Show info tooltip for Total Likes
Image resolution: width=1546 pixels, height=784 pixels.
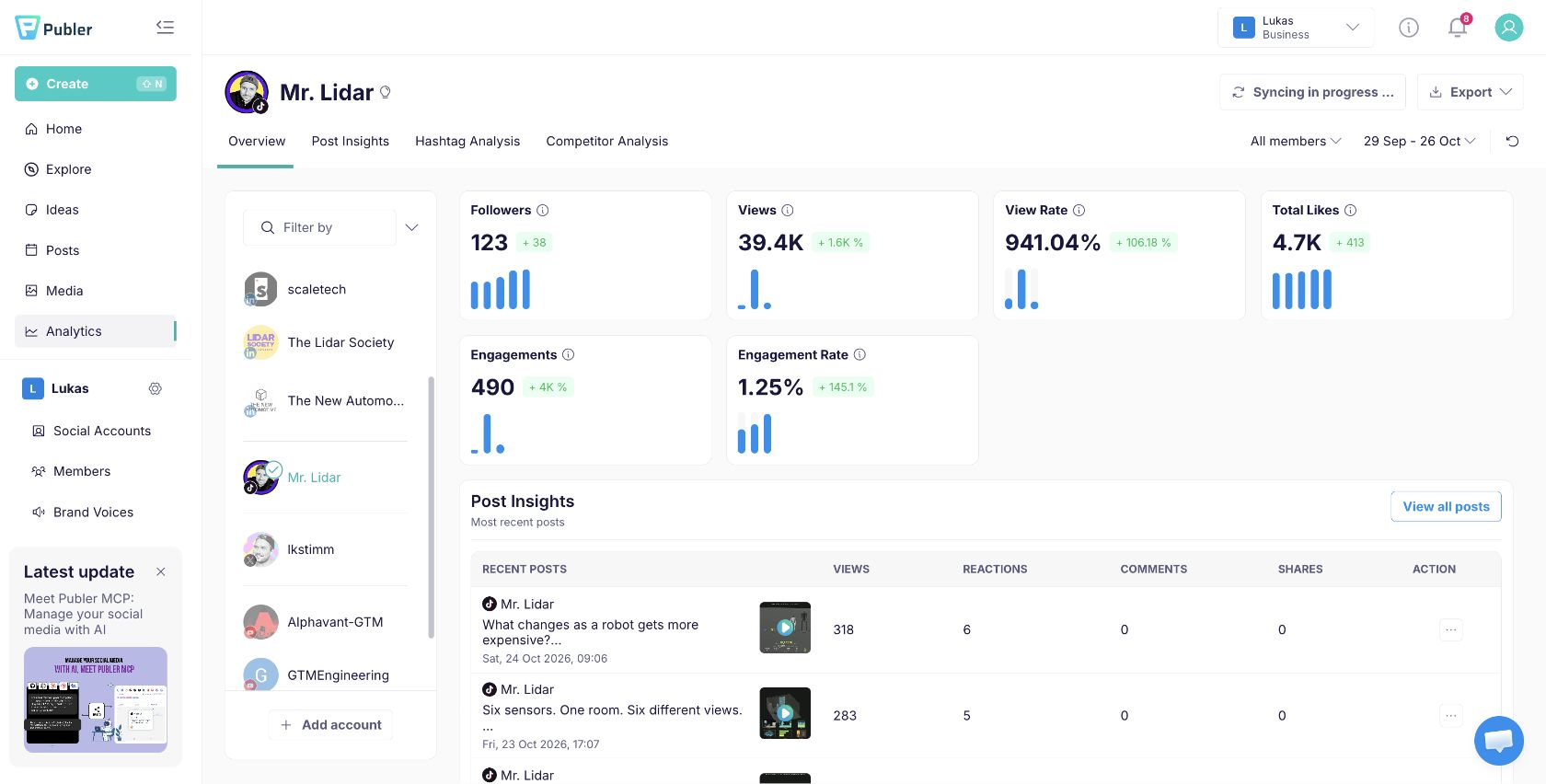tap(1351, 210)
